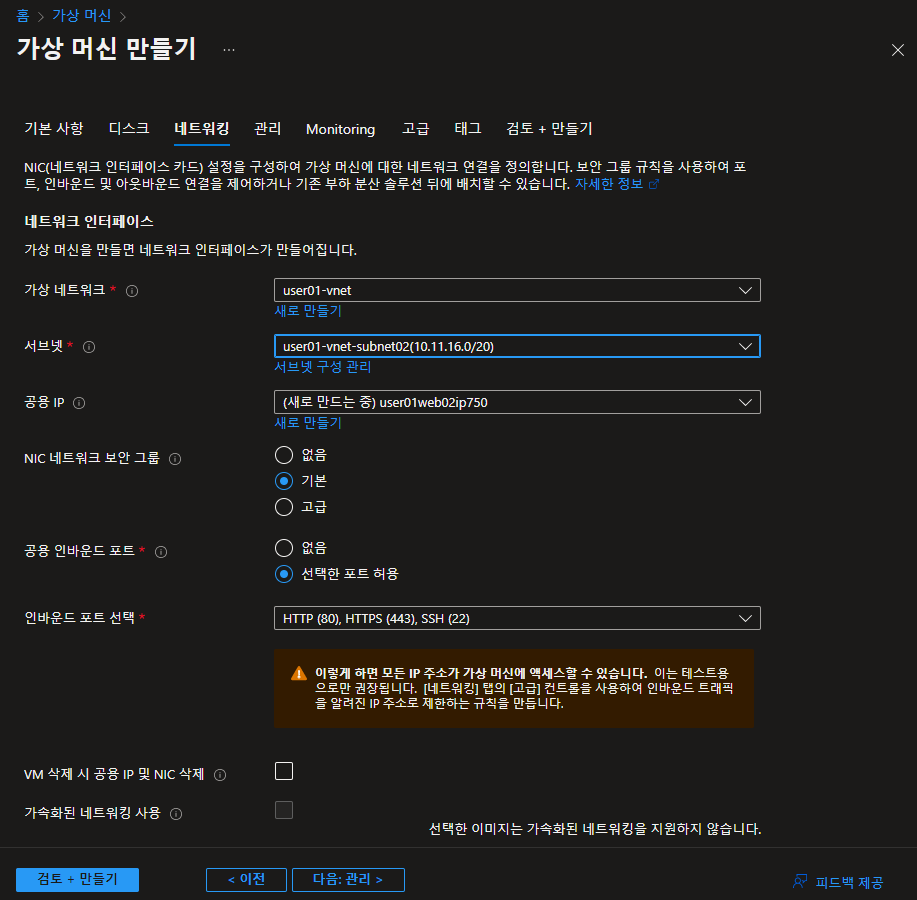Switch to the 관리 tab
917x900 pixels.
(x=268, y=129)
